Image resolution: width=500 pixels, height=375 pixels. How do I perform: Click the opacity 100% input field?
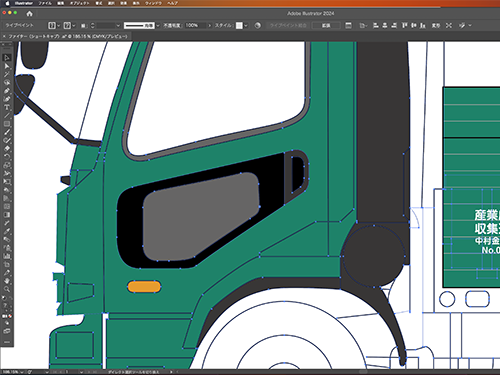[x=196, y=25]
